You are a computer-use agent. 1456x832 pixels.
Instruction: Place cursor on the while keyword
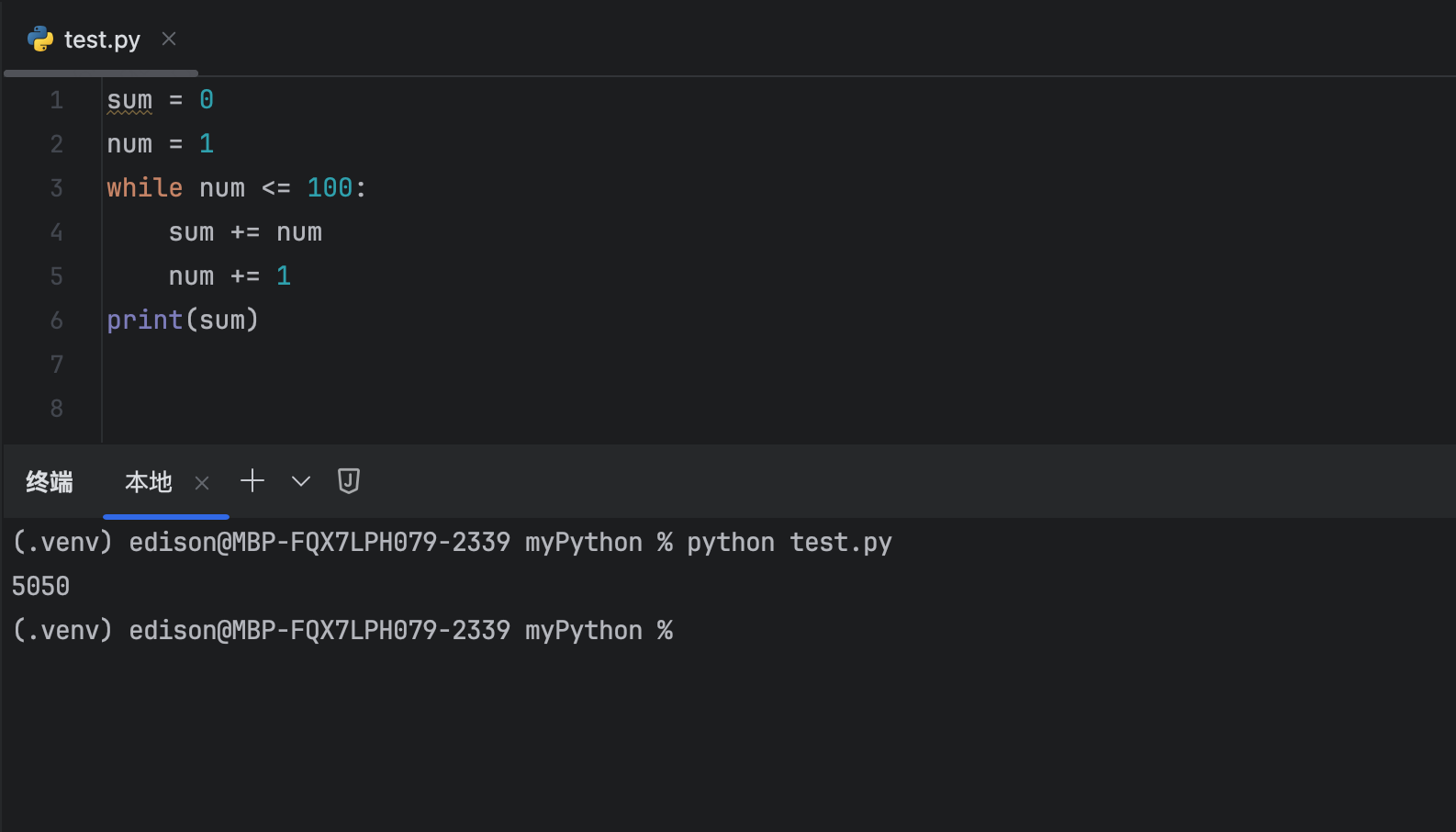click(144, 188)
